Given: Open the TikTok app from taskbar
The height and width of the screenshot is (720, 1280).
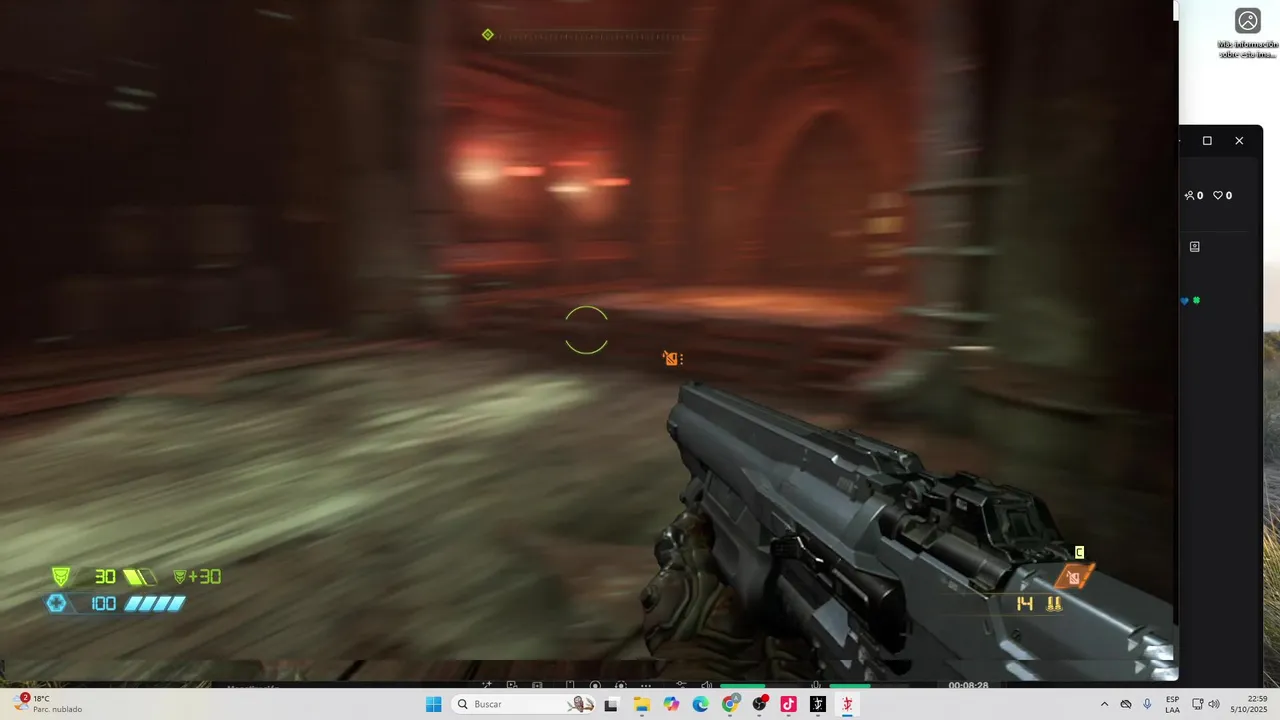Looking at the screenshot, I should pyautogui.click(x=789, y=704).
